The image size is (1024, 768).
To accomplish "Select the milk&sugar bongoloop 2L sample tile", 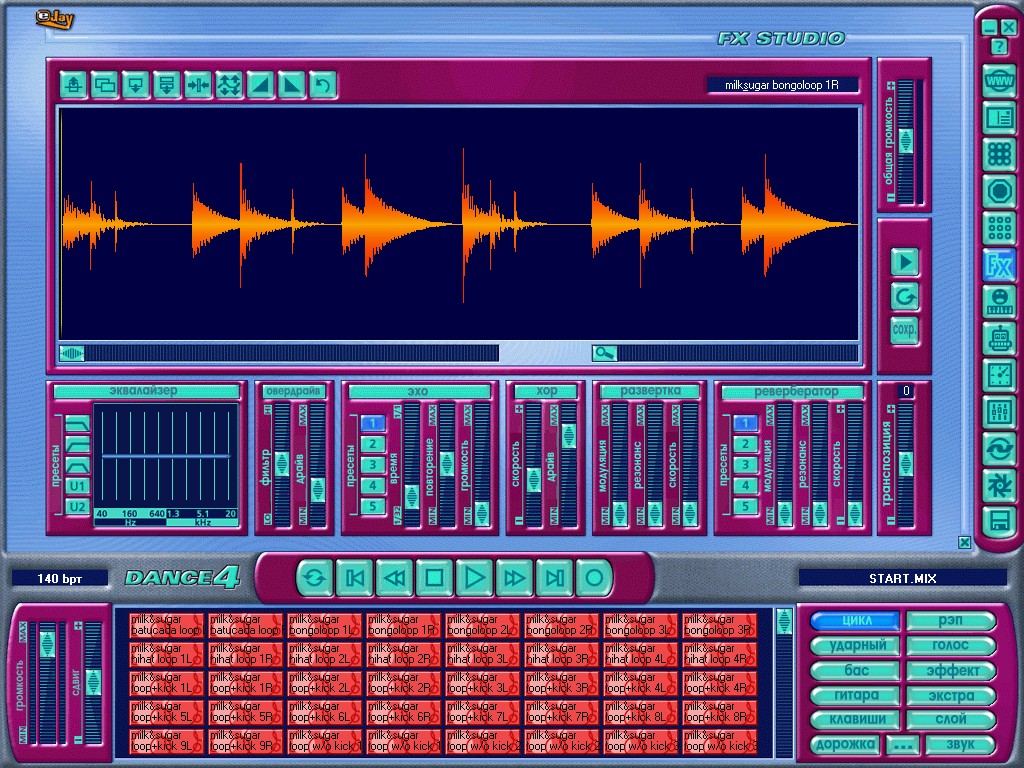I will click(482, 626).
